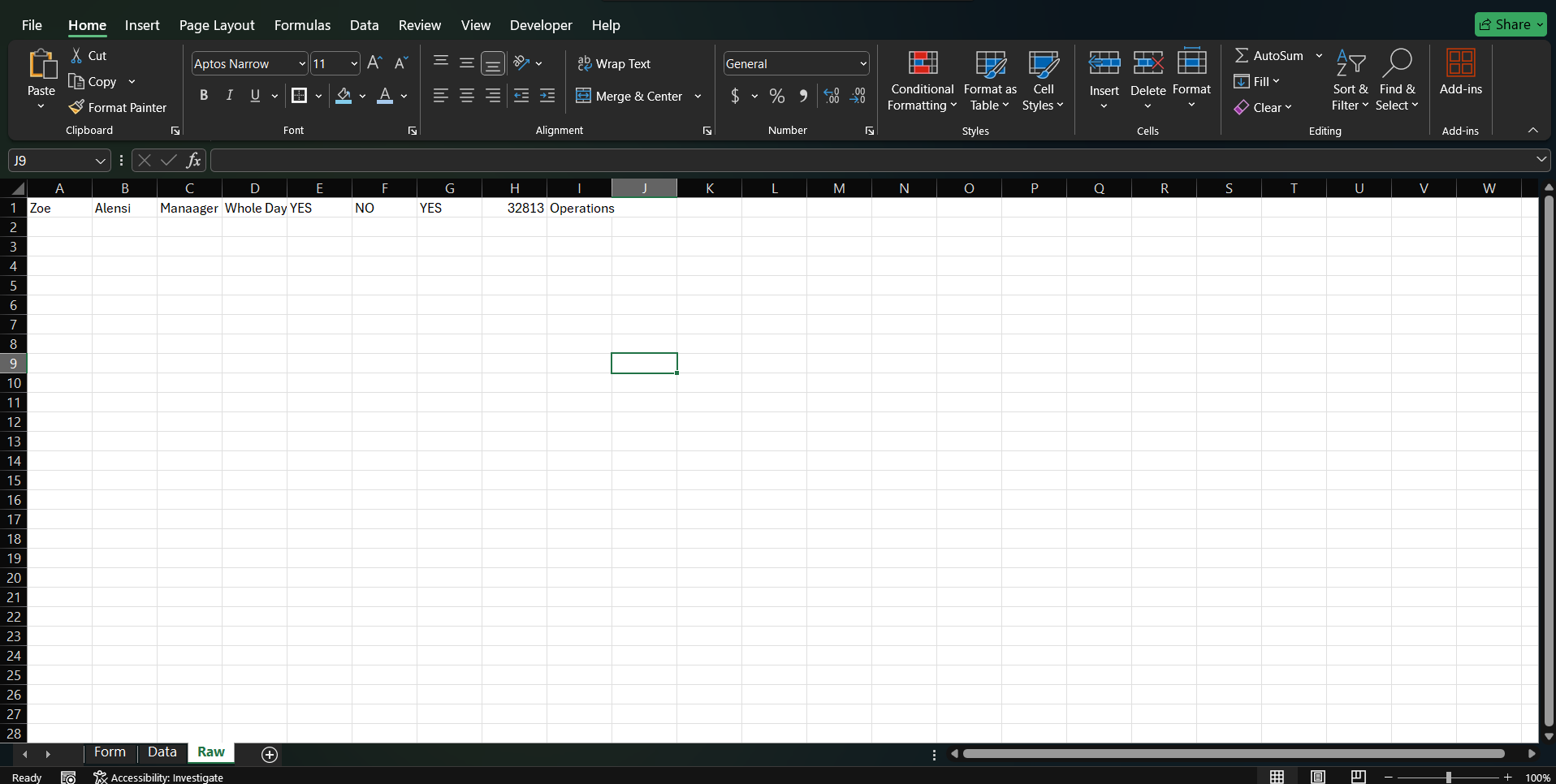Open the Orientation text angle tool
The height and width of the screenshot is (784, 1556).
click(521, 63)
